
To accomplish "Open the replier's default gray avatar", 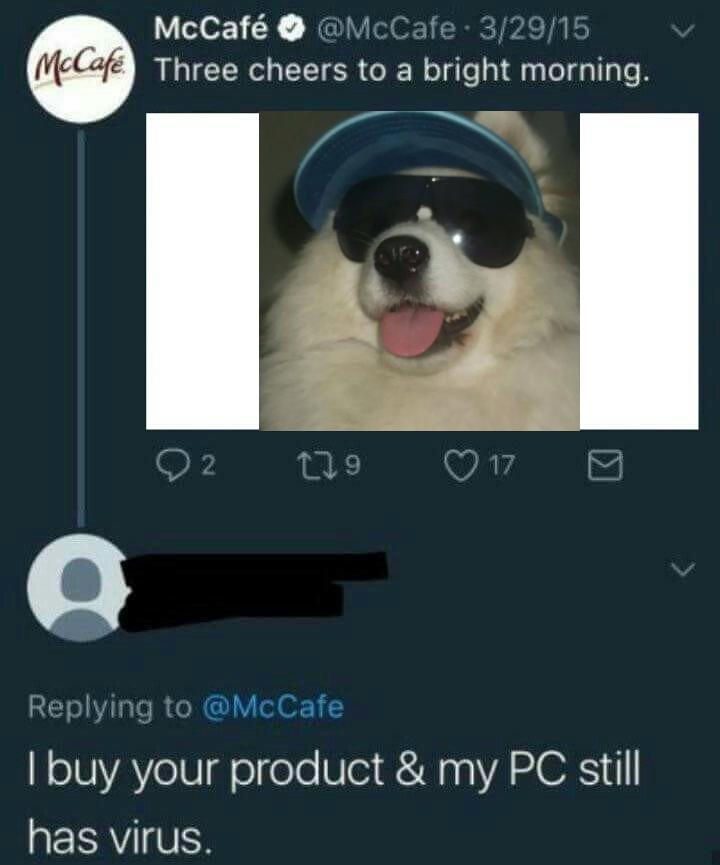I will pos(81,587).
